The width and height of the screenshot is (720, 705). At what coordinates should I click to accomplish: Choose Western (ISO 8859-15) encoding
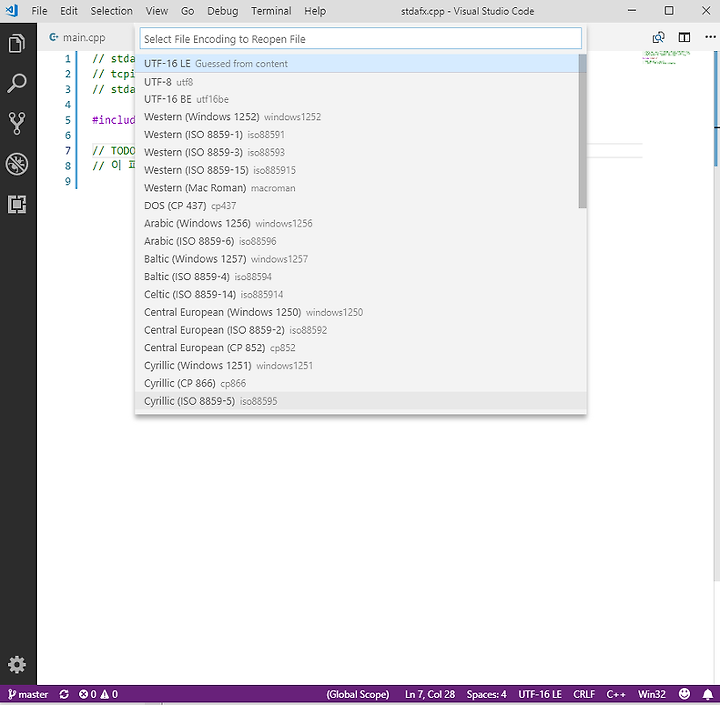[357, 170]
